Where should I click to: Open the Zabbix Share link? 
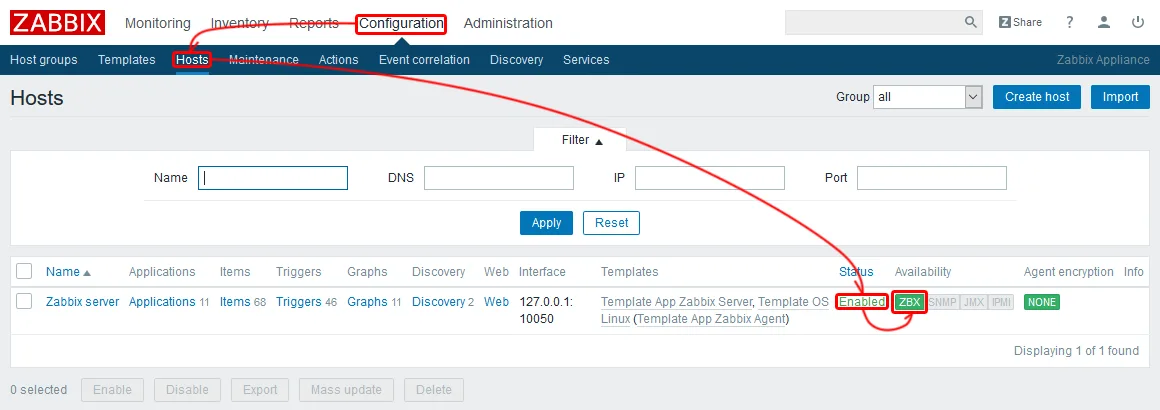(1020, 22)
